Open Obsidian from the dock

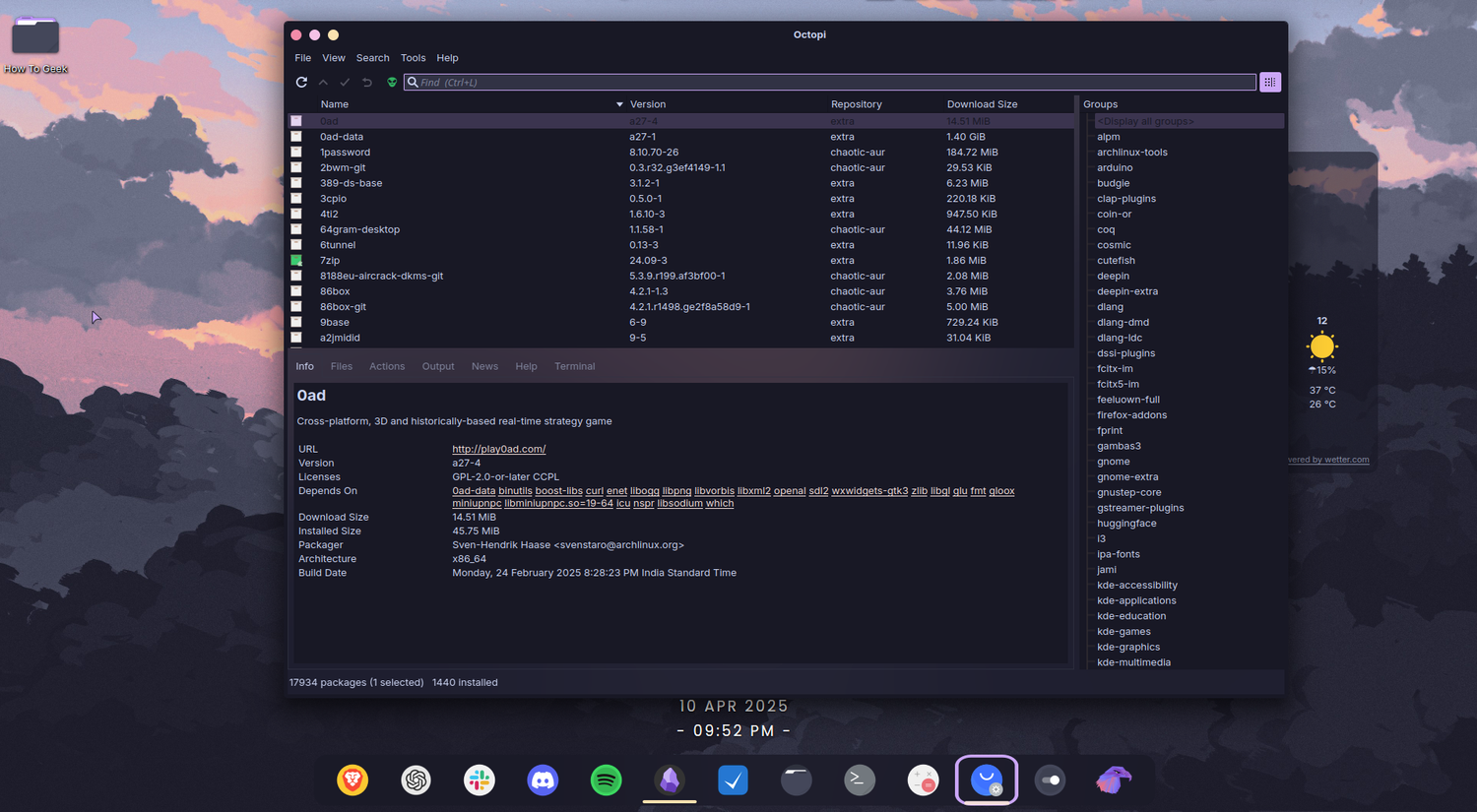670,781
